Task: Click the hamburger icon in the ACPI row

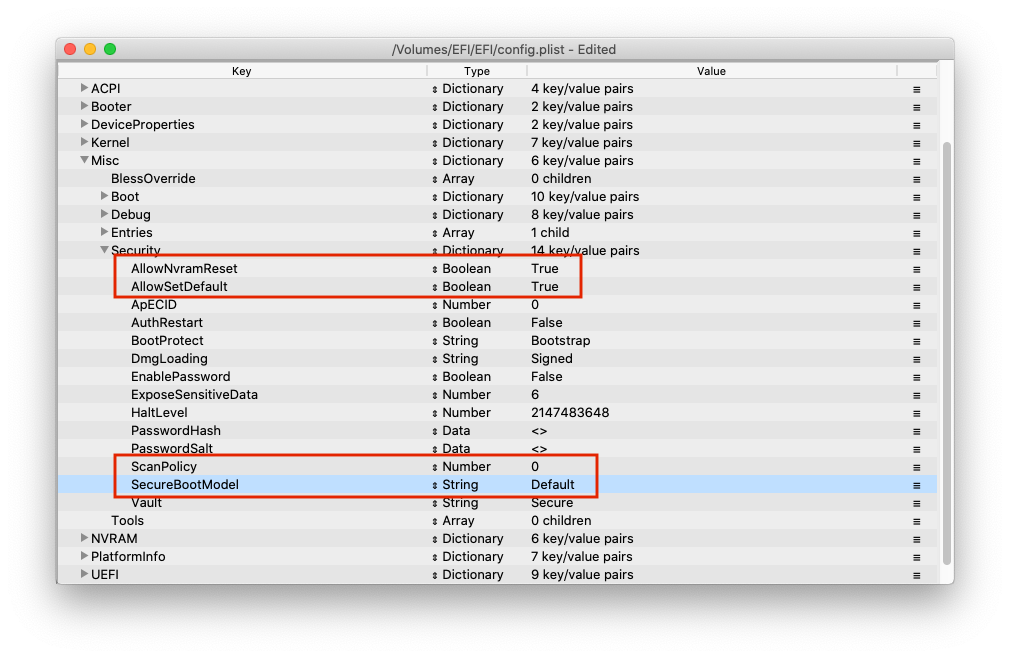Action: pyautogui.click(x=916, y=89)
